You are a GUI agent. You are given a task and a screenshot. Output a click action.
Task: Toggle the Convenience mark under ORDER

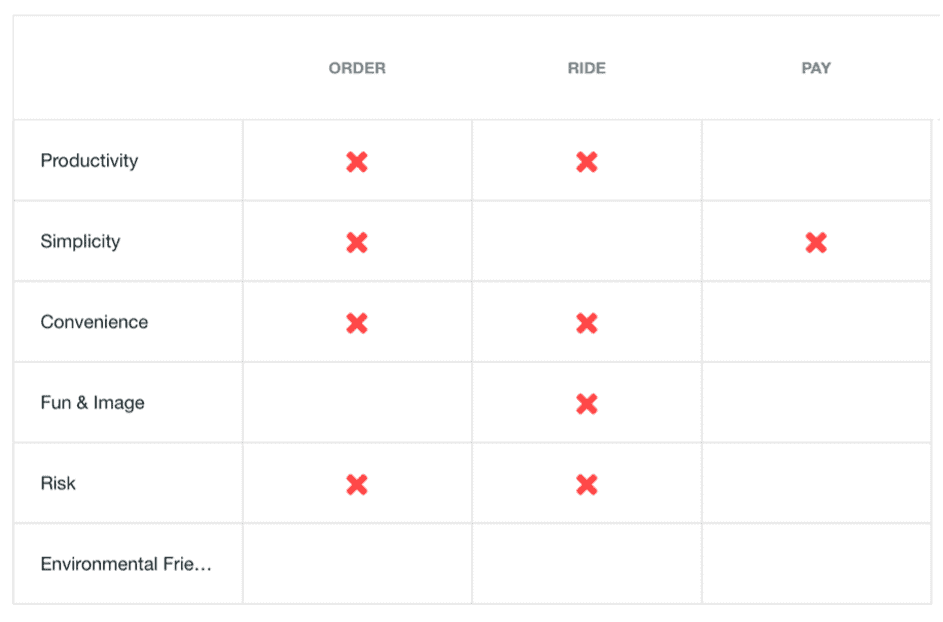pos(357,323)
